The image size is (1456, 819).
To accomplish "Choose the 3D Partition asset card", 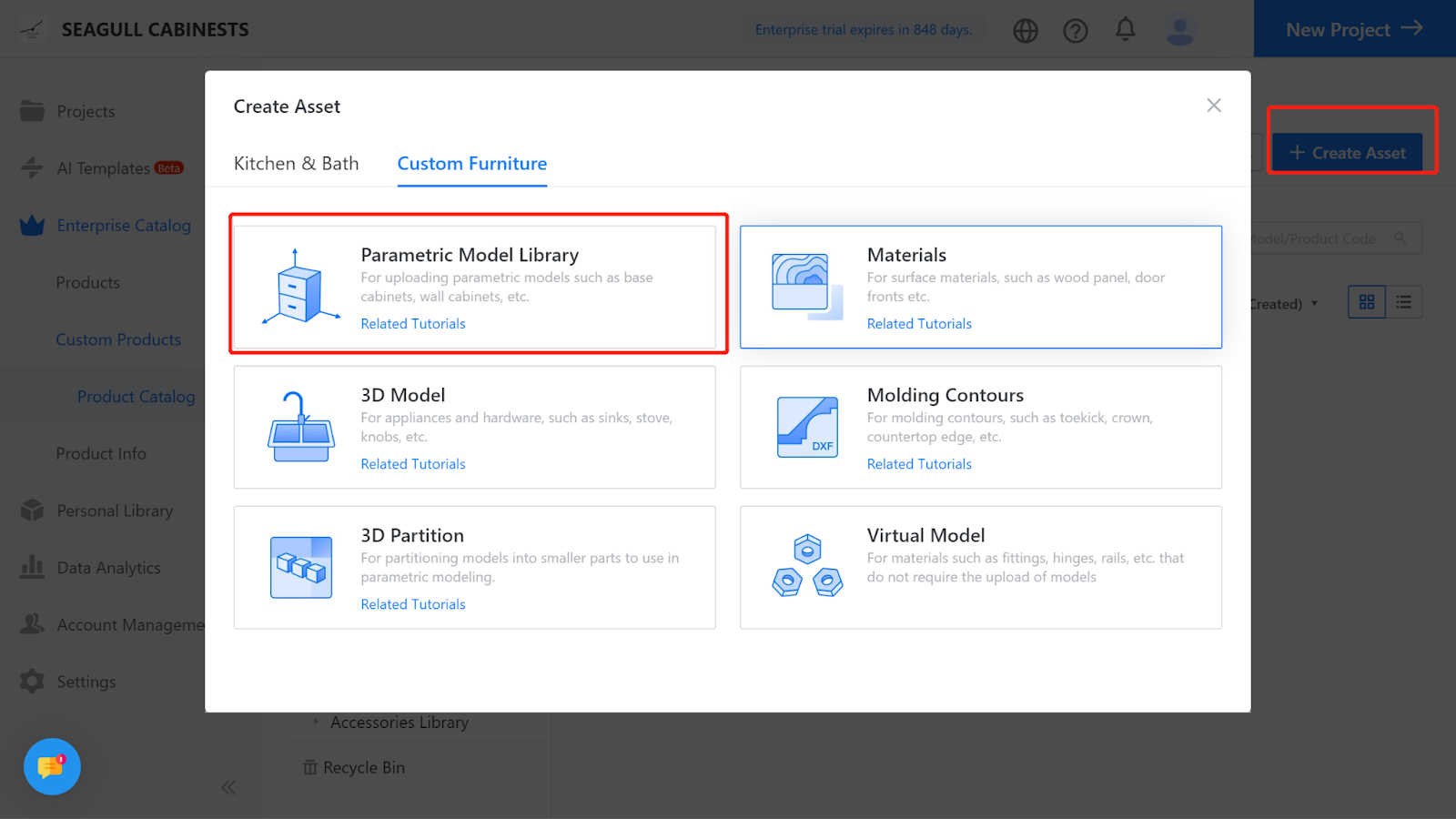I will click(474, 567).
